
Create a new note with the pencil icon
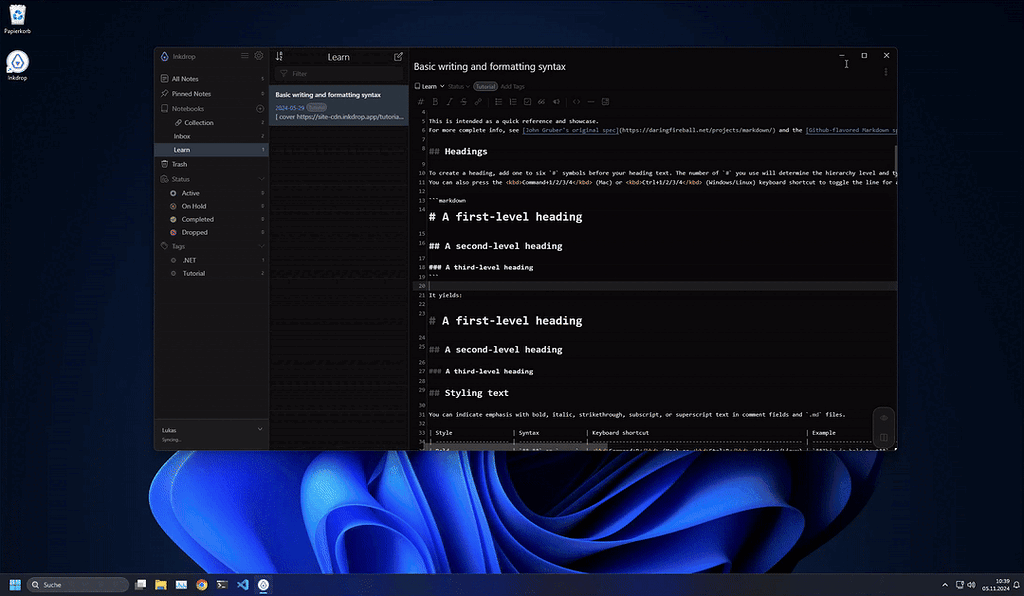click(398, 57)
